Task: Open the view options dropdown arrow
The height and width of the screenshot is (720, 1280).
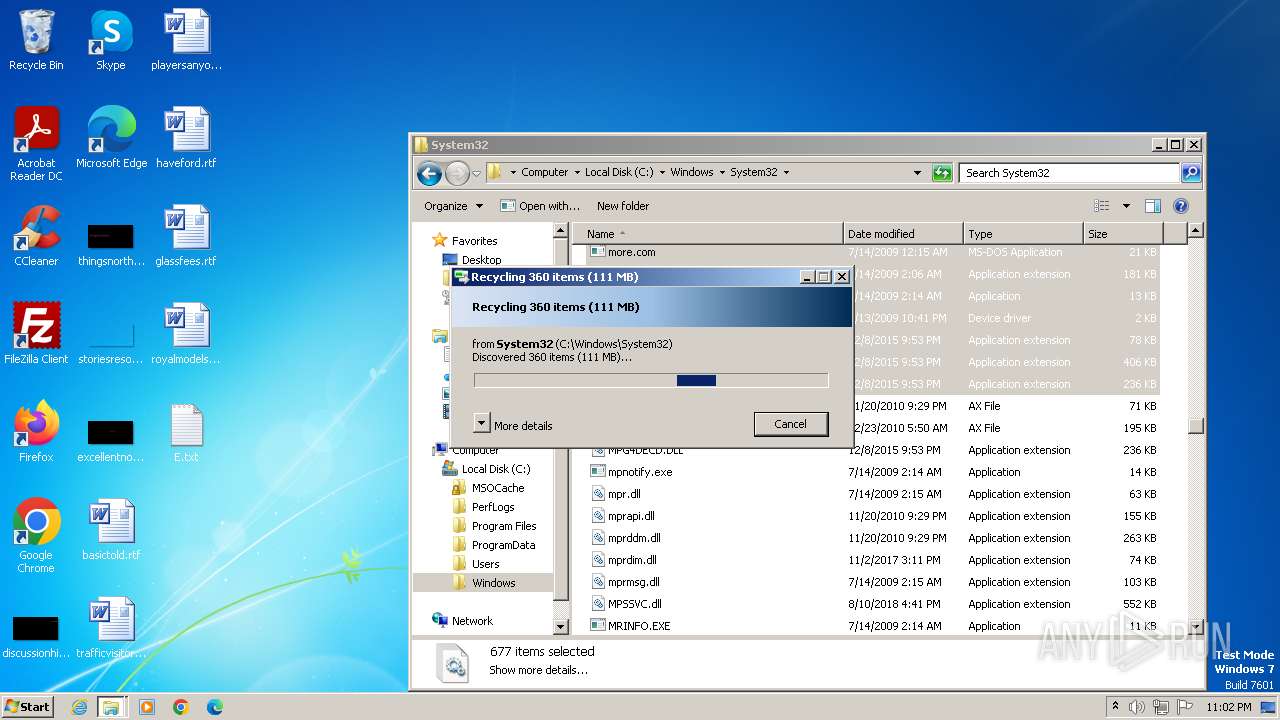Action: tap(1126, 206)
